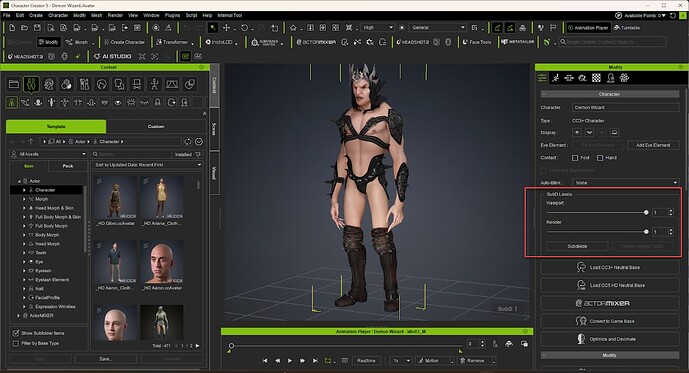This screenshot has width=689, height=373.
Task: Click Optimize and Decimate
Action: click(x=609, y=339)
